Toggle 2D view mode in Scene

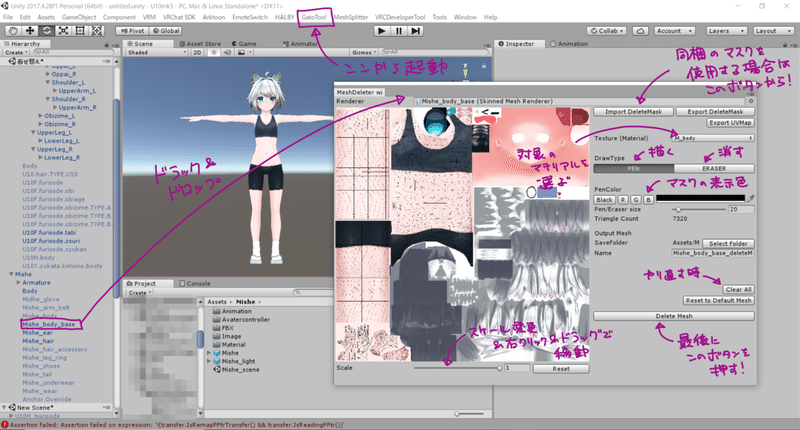pyautogui.click(x=197, y=52)
